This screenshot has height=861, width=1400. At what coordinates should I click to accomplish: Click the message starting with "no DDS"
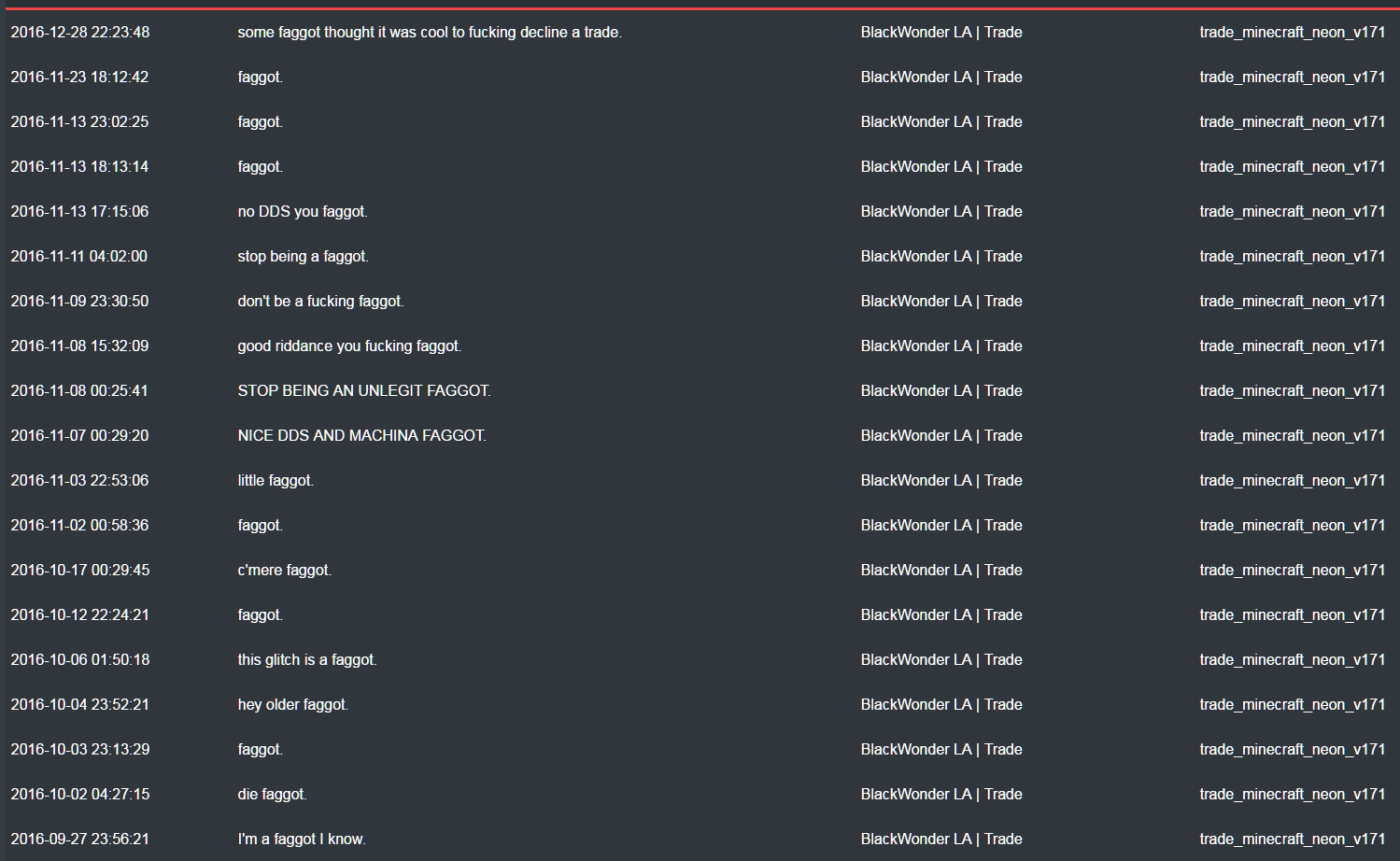(303, 211)
